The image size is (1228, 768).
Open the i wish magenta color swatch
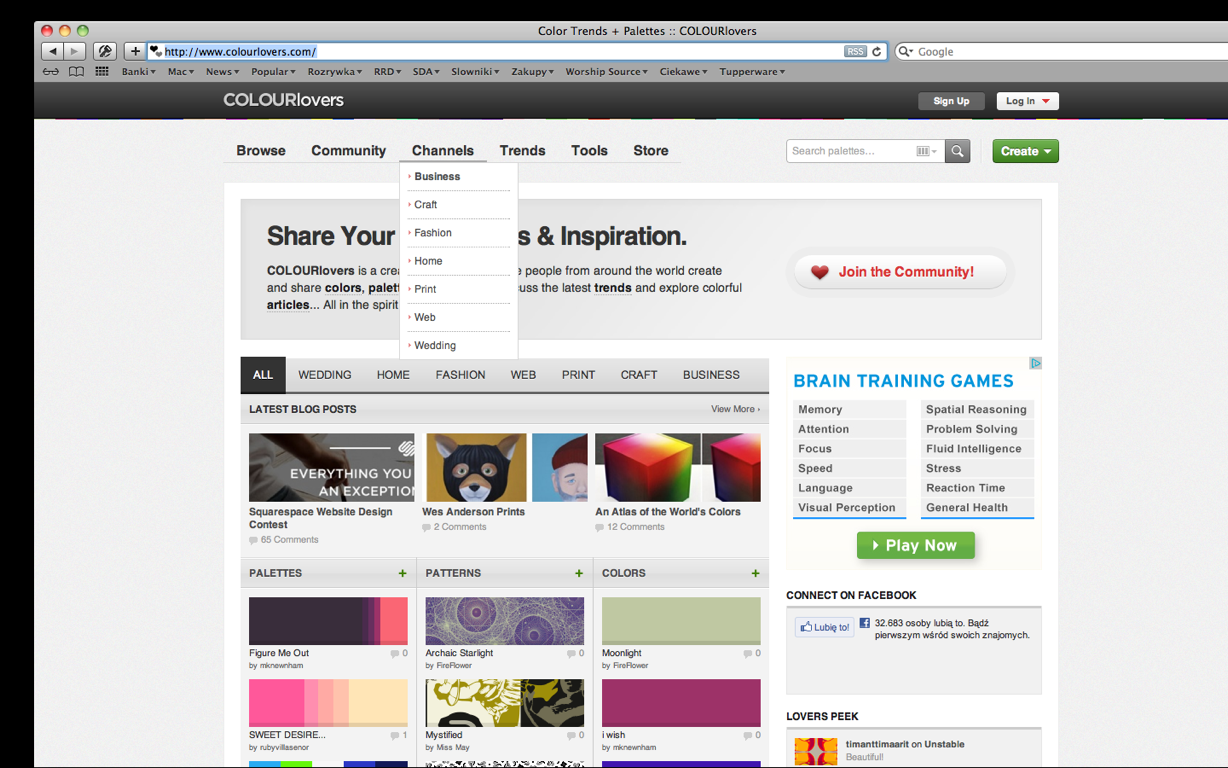[681, 703]
